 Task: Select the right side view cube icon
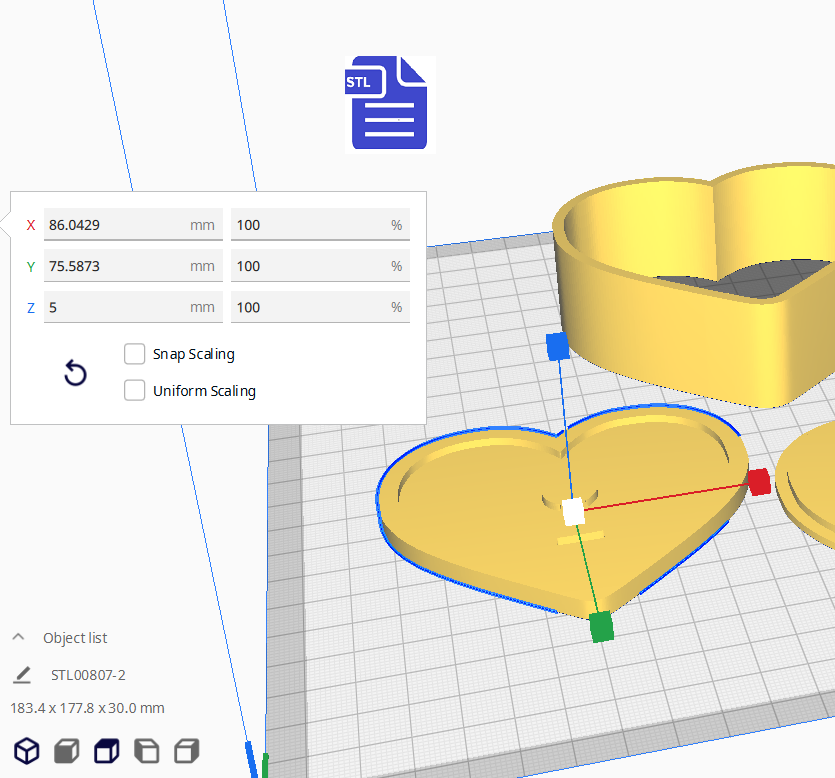click(187, 750)
